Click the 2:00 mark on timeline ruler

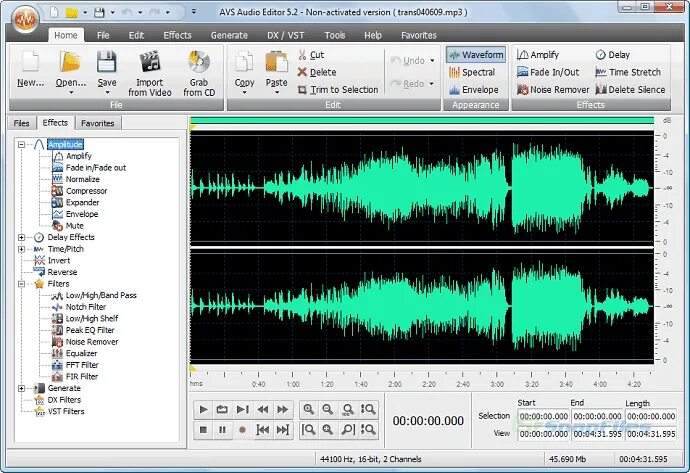(395, 384)
